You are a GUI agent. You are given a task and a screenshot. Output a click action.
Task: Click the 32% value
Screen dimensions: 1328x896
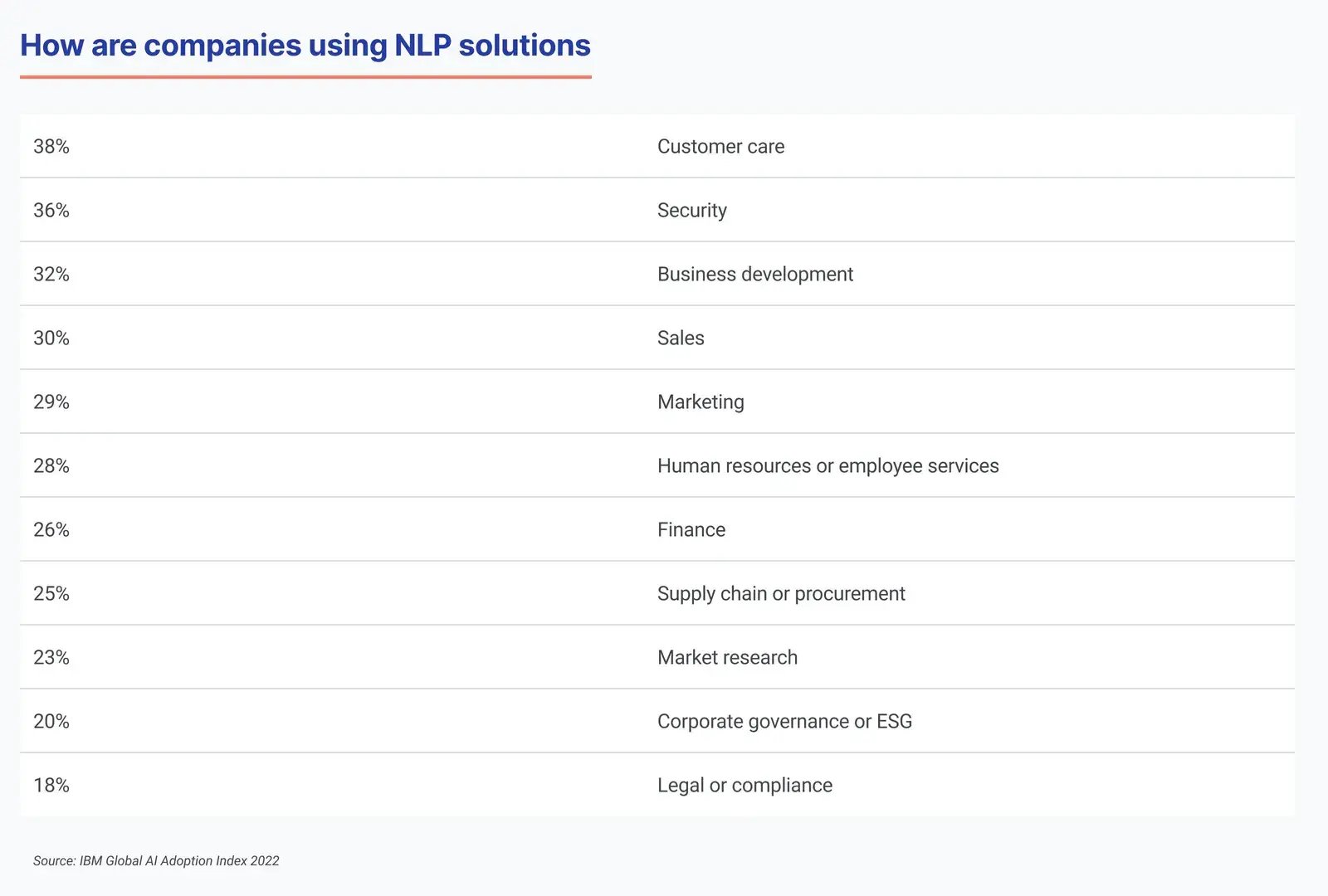(x=51, y=275)
